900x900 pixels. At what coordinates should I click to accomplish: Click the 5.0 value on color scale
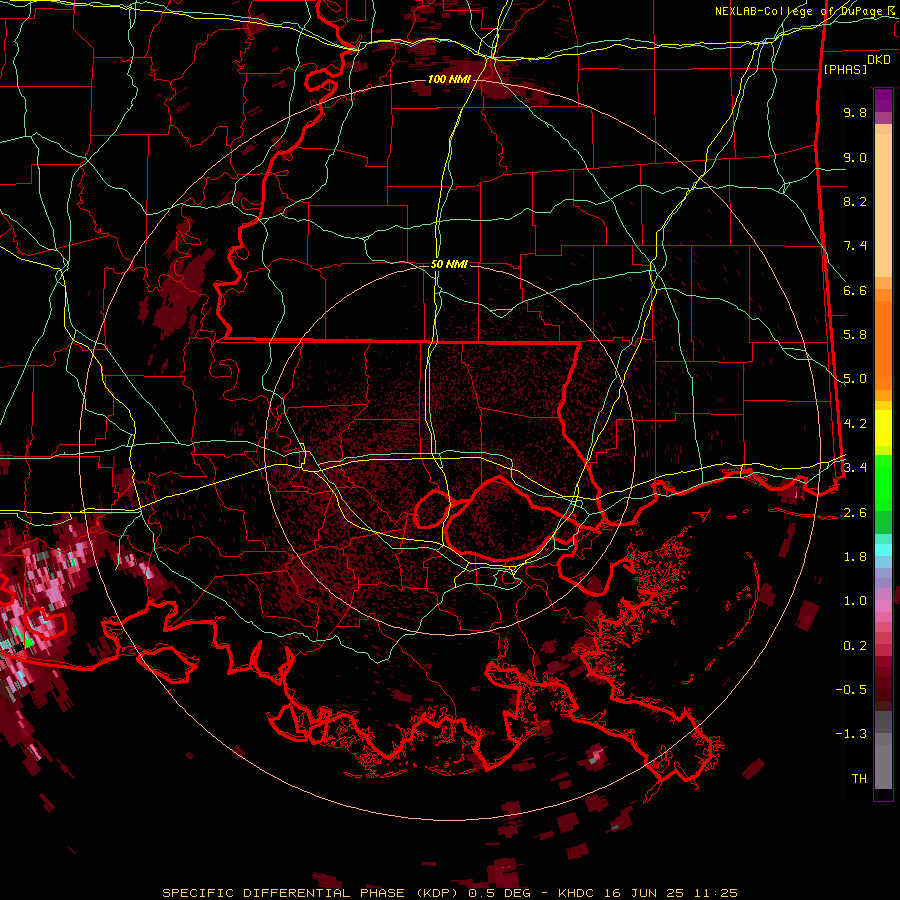click(x=855, y=379)
